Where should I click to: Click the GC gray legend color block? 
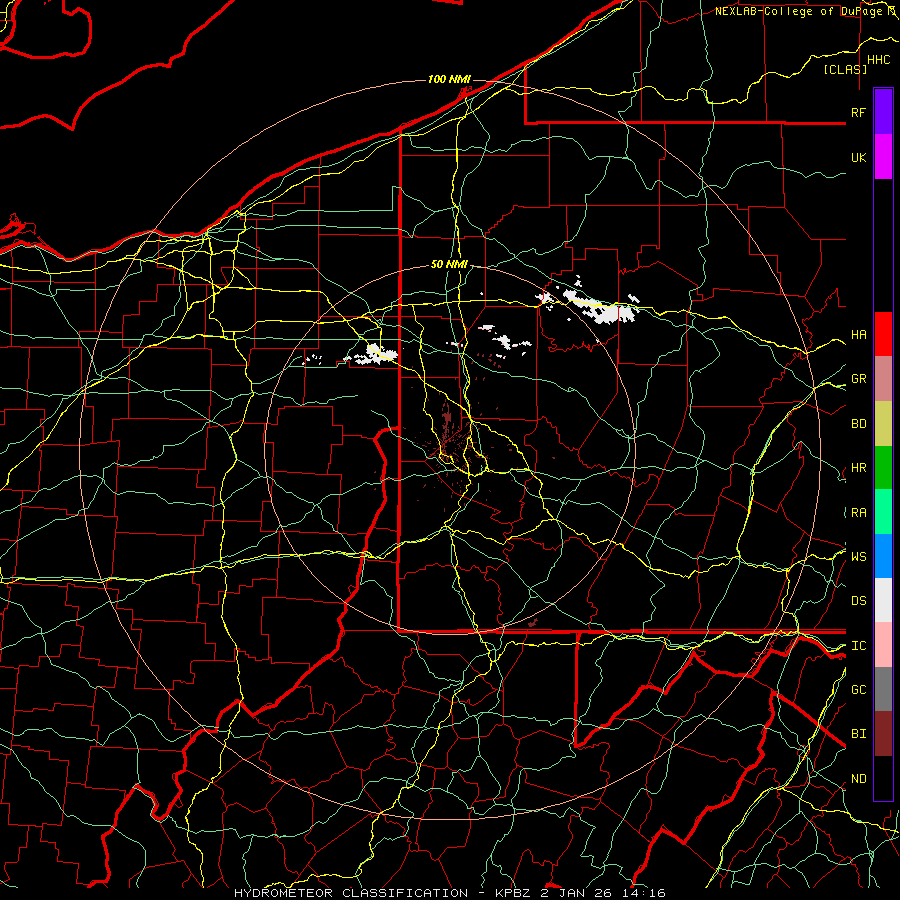(x=883, y=689)
